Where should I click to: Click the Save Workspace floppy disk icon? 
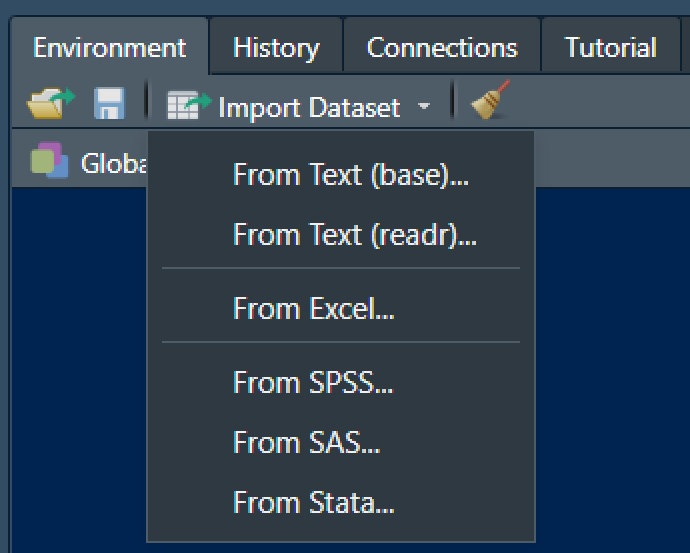point(109,104)
